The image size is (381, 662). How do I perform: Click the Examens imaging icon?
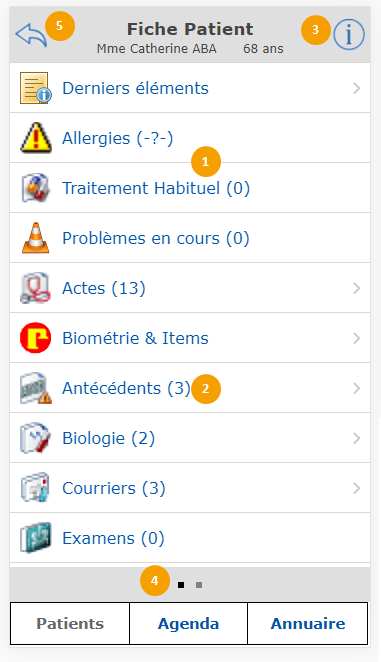(35, 537)
